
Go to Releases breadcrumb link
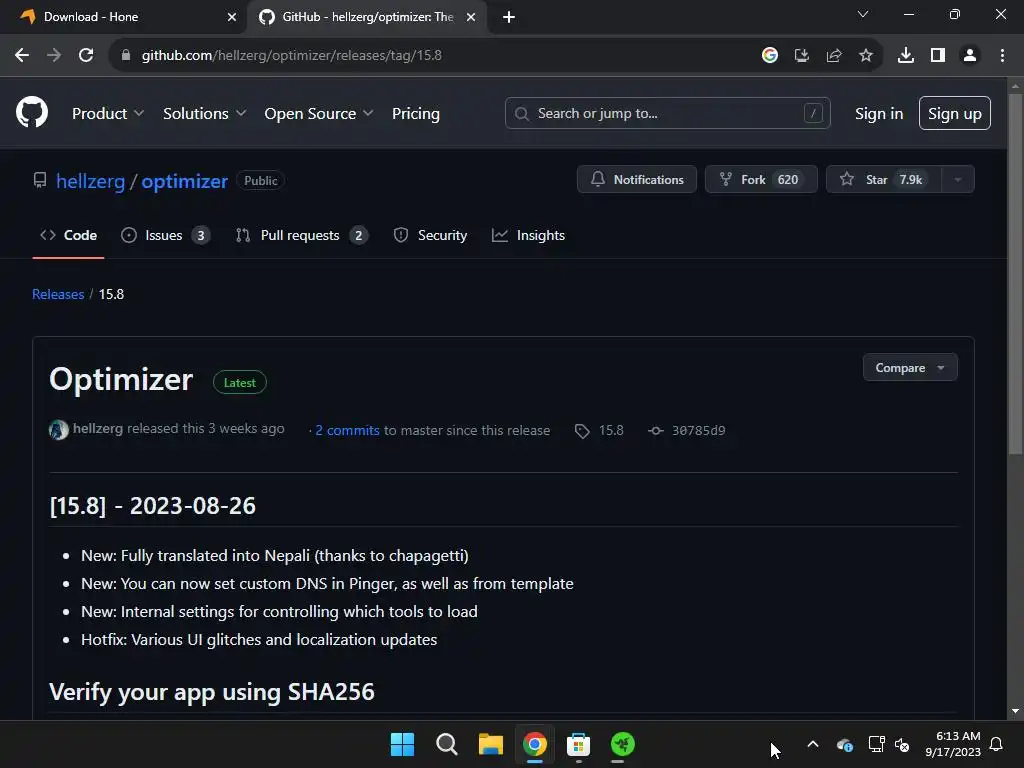(x=58, y=295)
